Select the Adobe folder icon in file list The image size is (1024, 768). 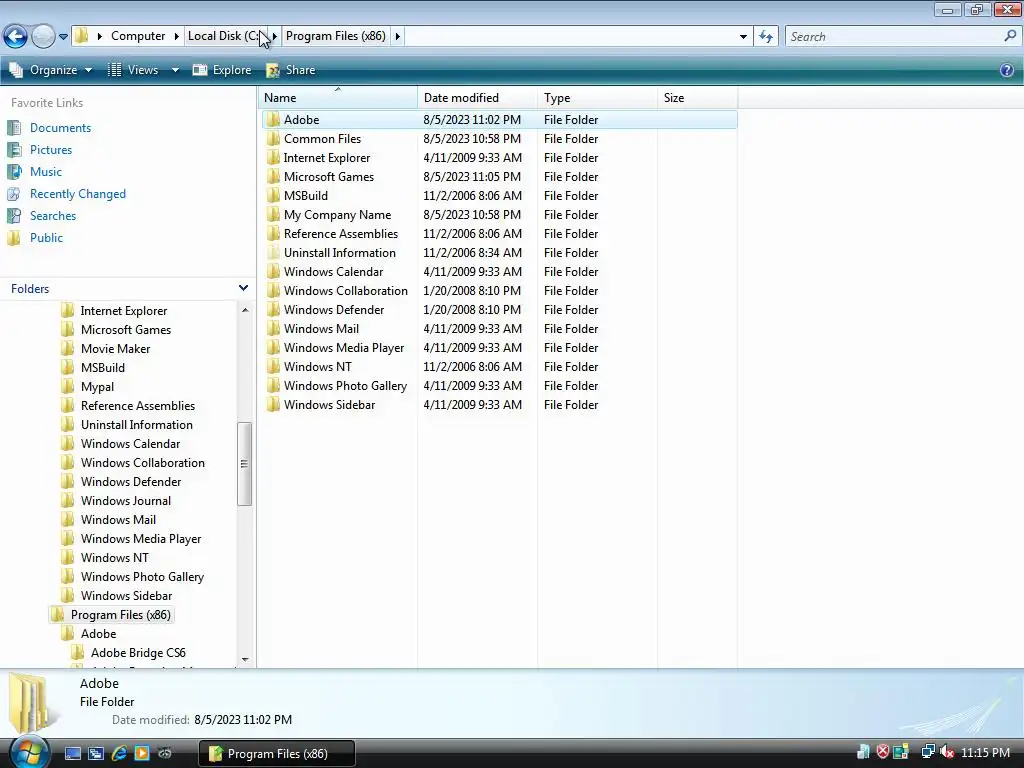pyautogui.click(x=273, y=120)
